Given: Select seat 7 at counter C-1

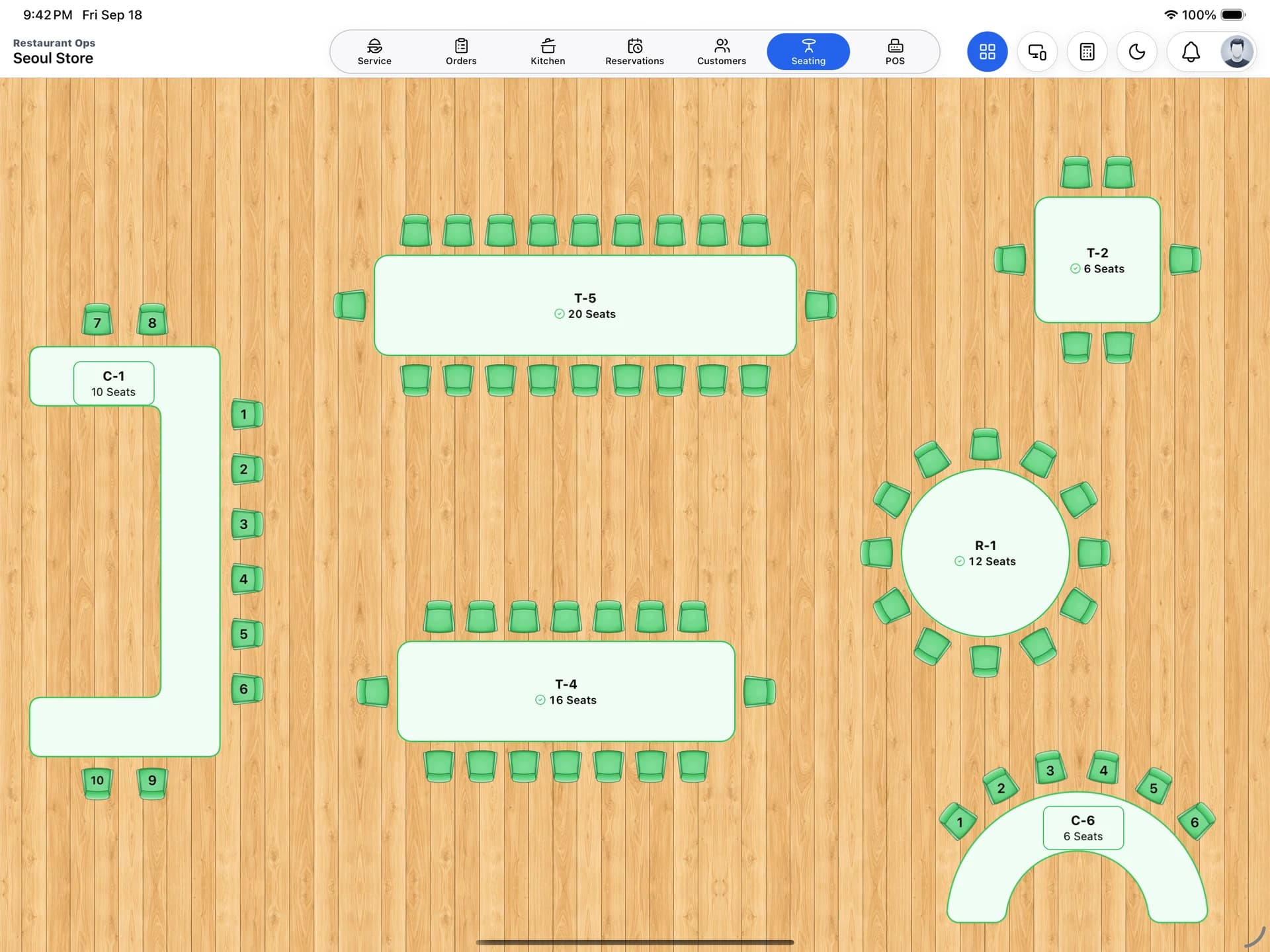Looking at the screenshot, I should (x=97, y=320).
